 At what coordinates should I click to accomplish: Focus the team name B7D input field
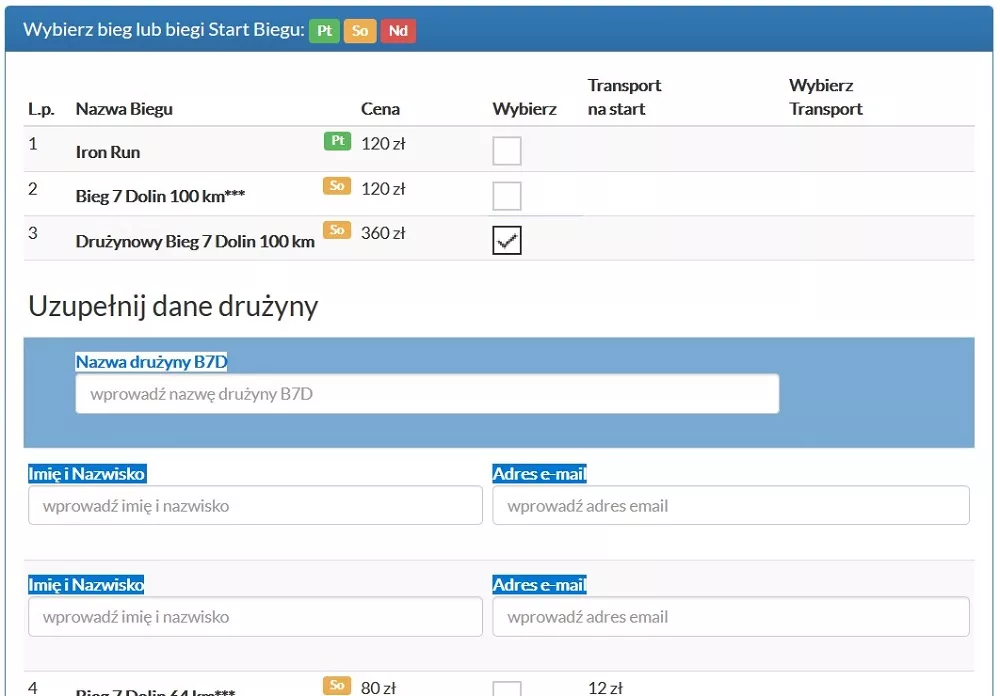coord(427,394)
